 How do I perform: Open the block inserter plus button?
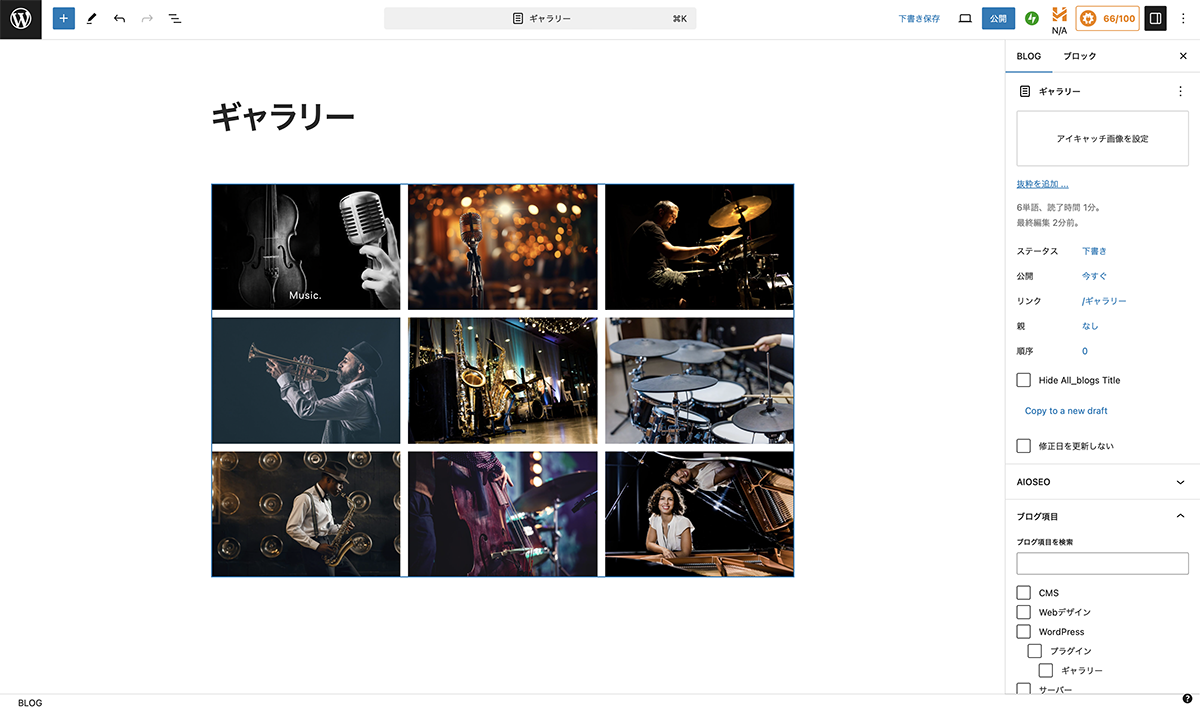64,19
